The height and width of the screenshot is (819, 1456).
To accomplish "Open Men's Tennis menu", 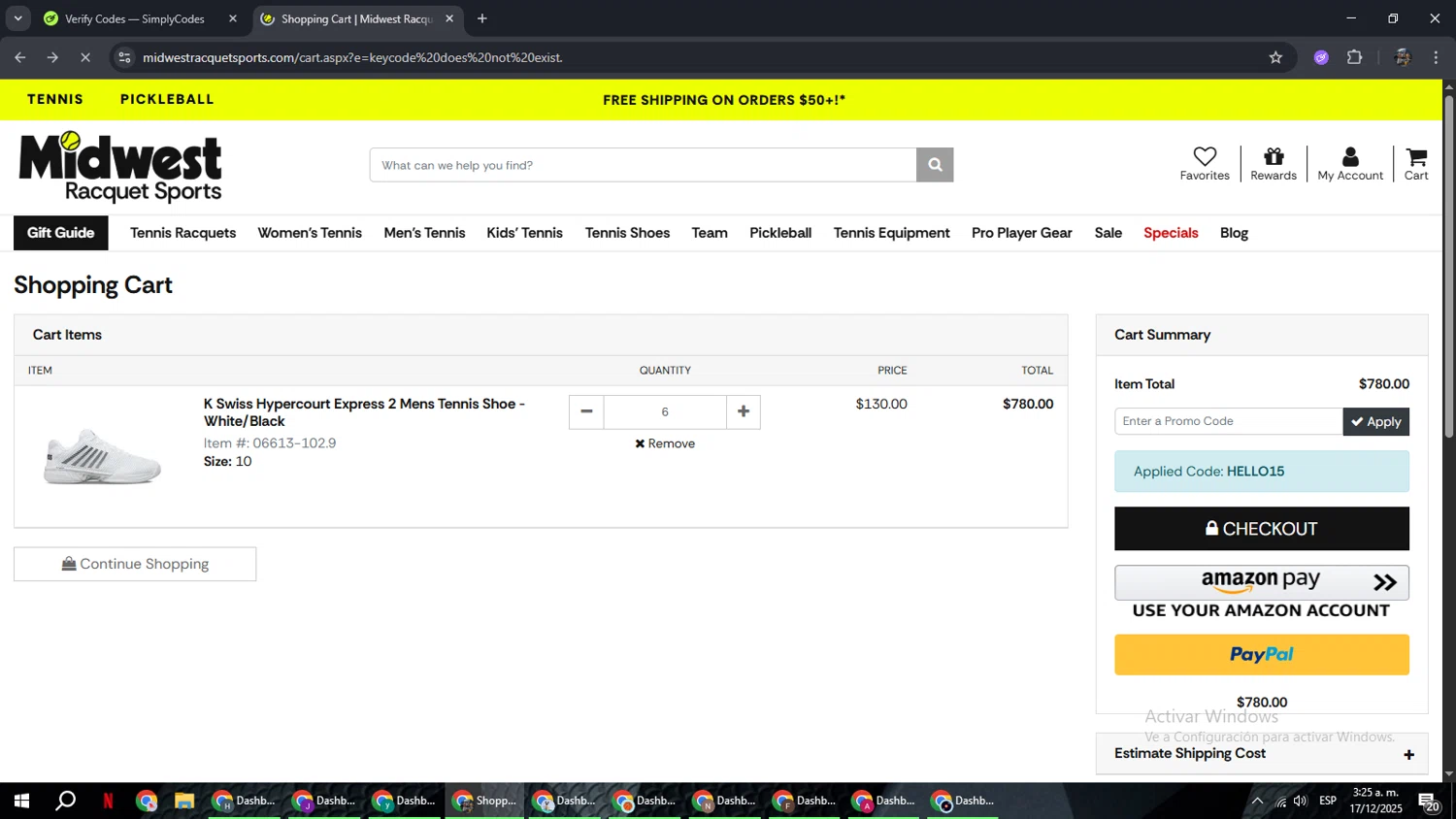I will coord(424,233).
